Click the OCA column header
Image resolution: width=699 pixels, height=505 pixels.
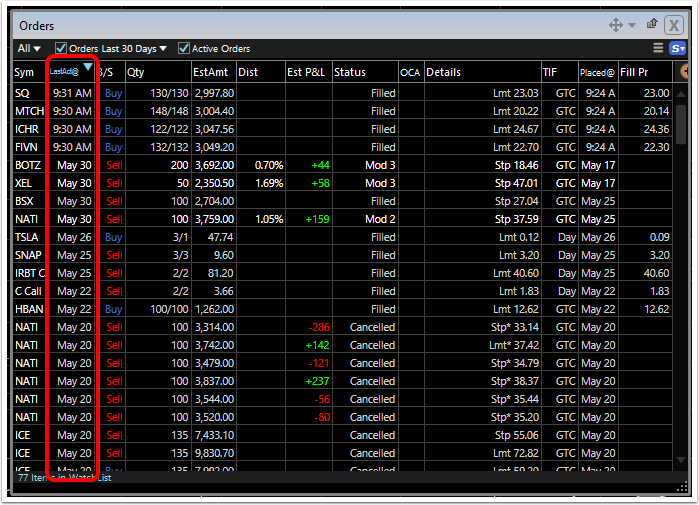pyautogui.click(x=411, y=72)
